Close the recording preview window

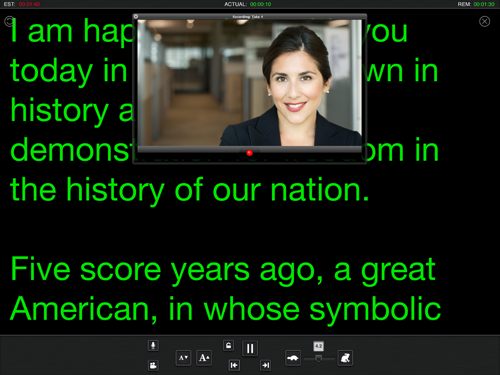(x=136, y=16)
